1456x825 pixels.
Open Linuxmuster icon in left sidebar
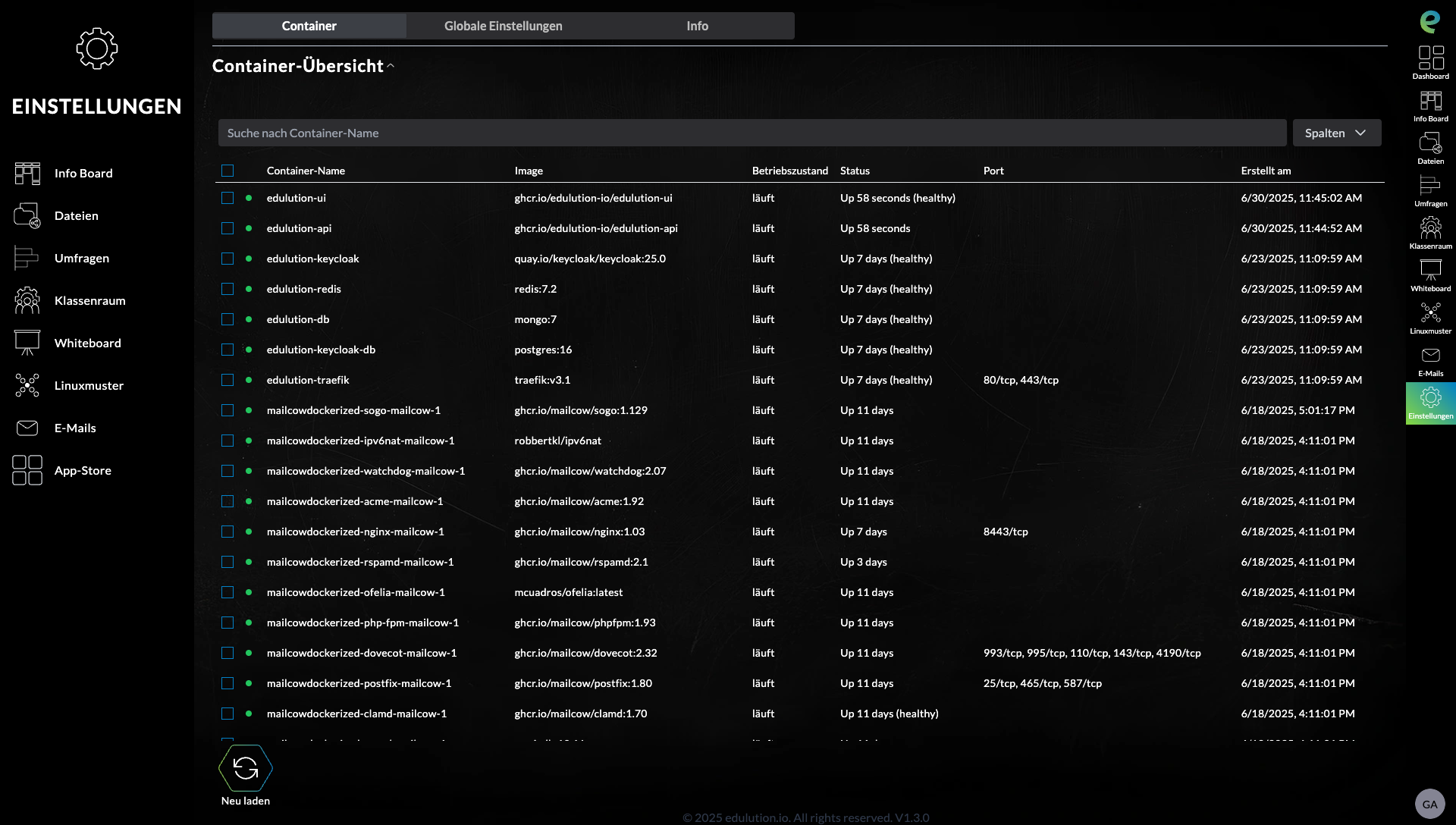(x=27, y=386)
